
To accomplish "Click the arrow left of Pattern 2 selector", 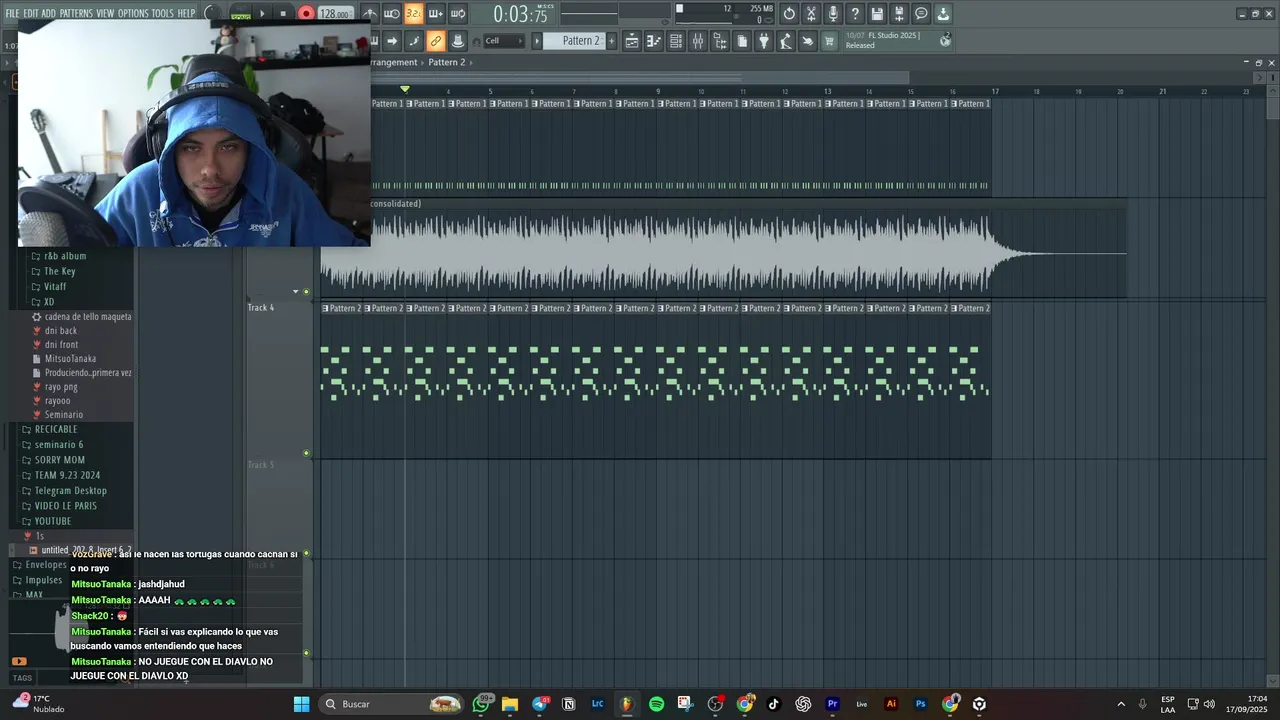I will (536, 41).
